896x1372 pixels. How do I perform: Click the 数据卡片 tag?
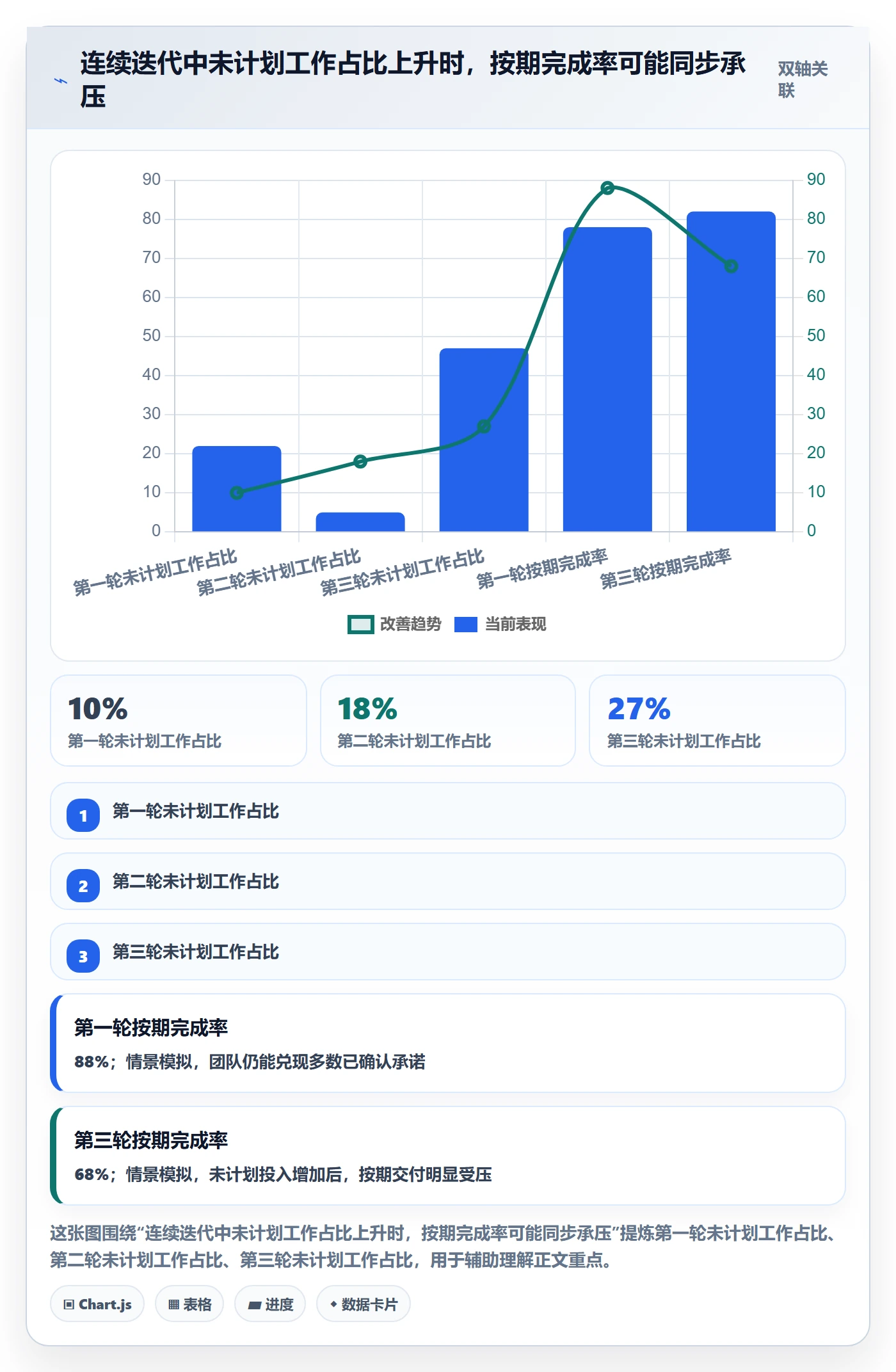[364, 1304]
